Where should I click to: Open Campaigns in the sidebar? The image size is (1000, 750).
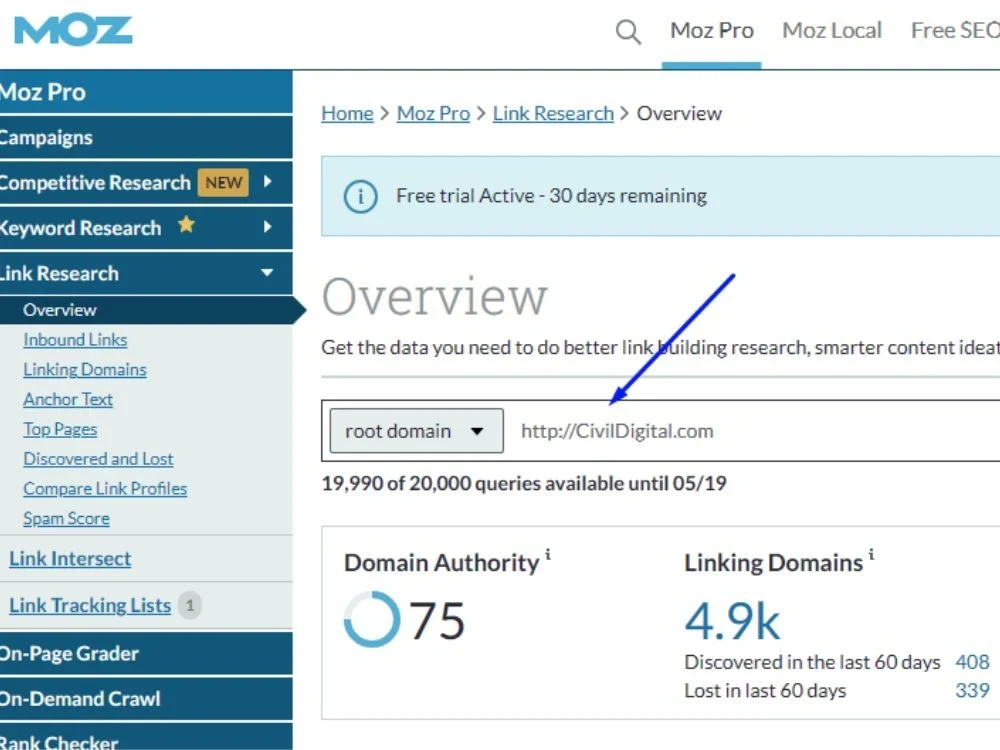(146, 138)
